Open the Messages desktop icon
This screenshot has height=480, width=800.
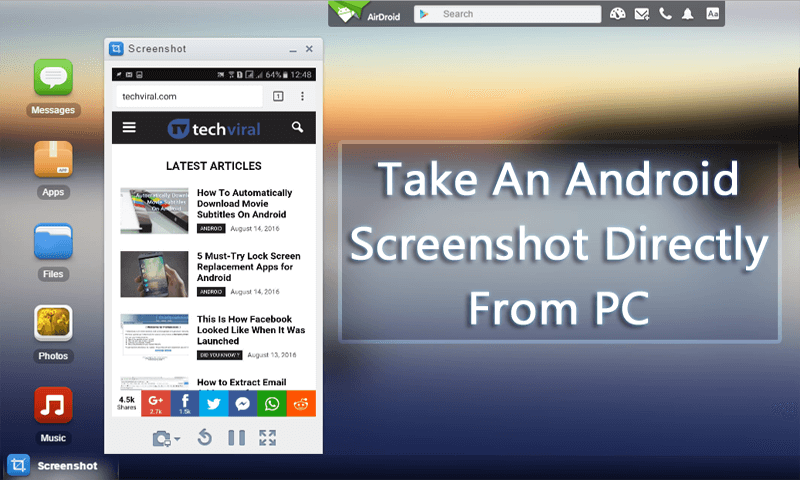(x=53, y=78)
